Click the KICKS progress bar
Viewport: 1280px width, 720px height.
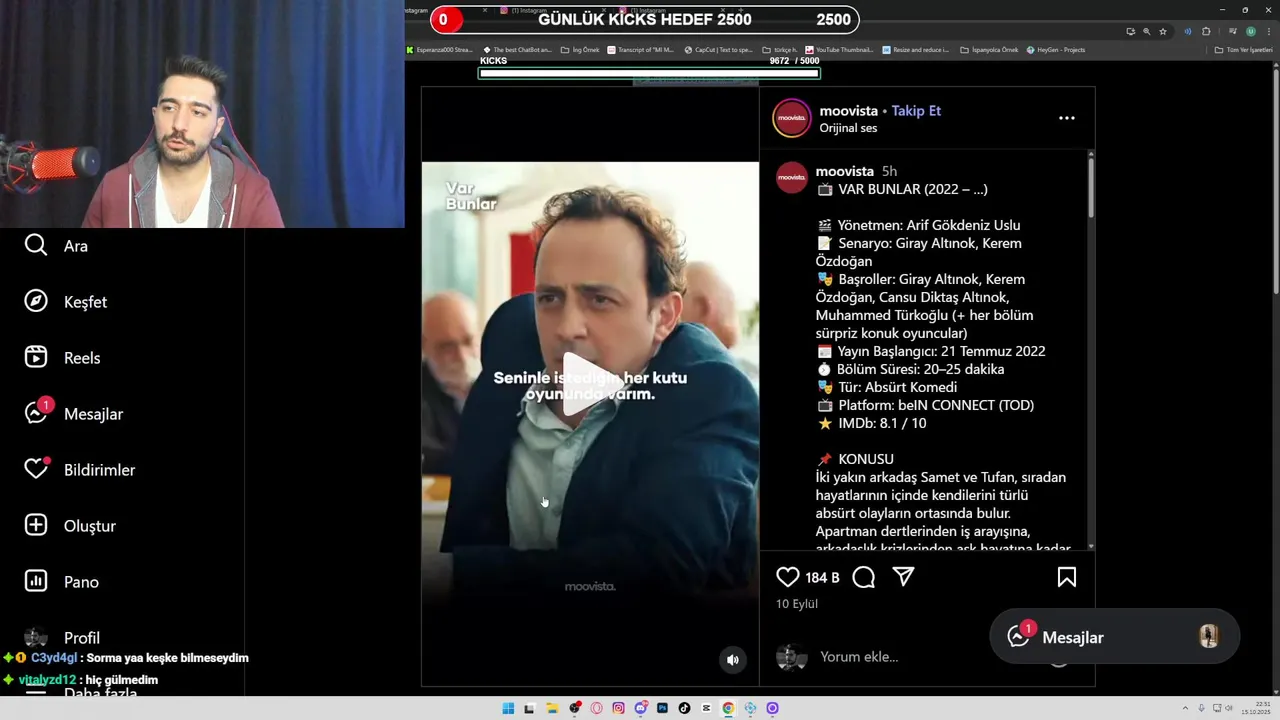(x=649, y=73)
